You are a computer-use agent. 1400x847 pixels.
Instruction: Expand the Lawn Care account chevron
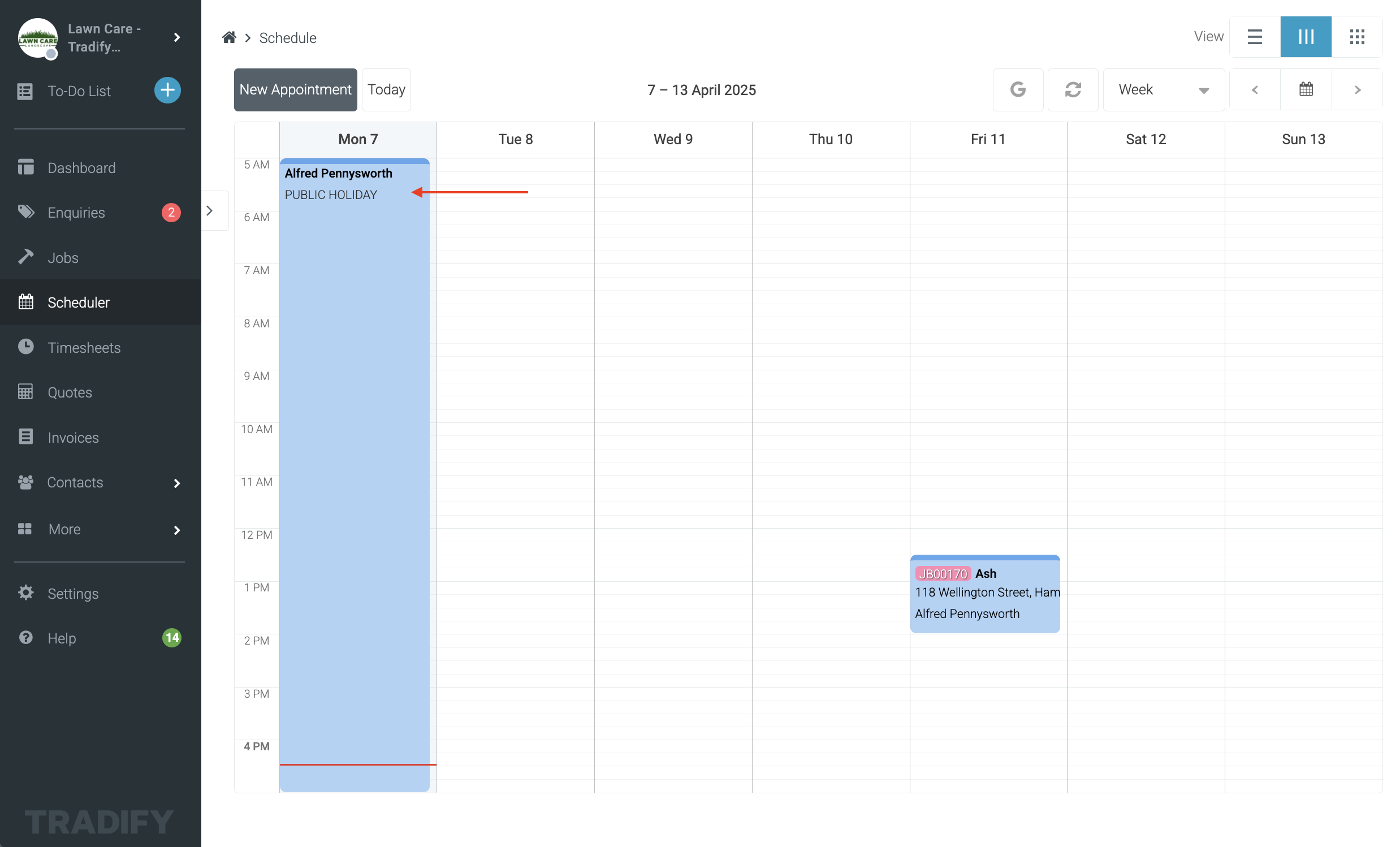pyautogui.click(x=177, y=37)
